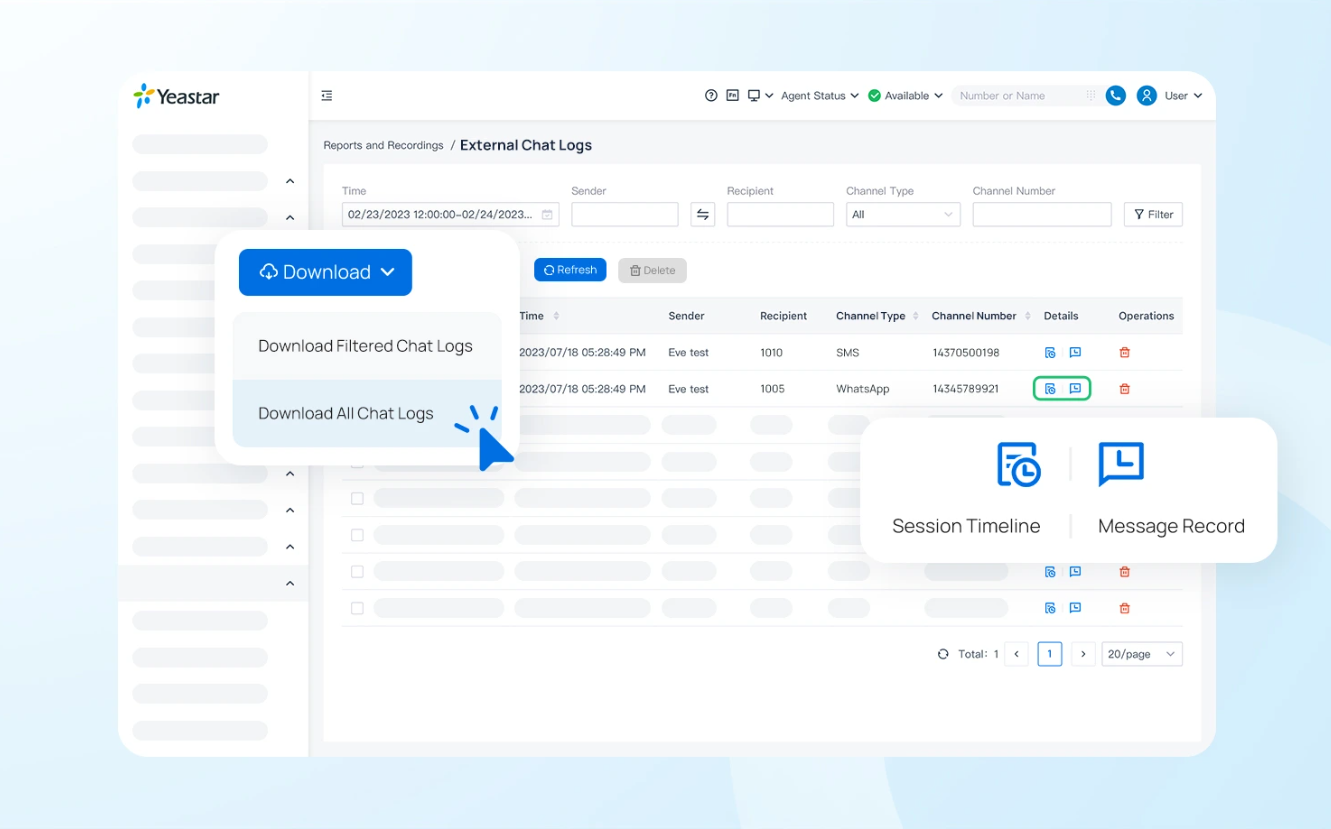Open Session Timeline in the second-to-last table row
Image resolution: width=1331 pixels, height=829 pixels.
click(1050, 572)
